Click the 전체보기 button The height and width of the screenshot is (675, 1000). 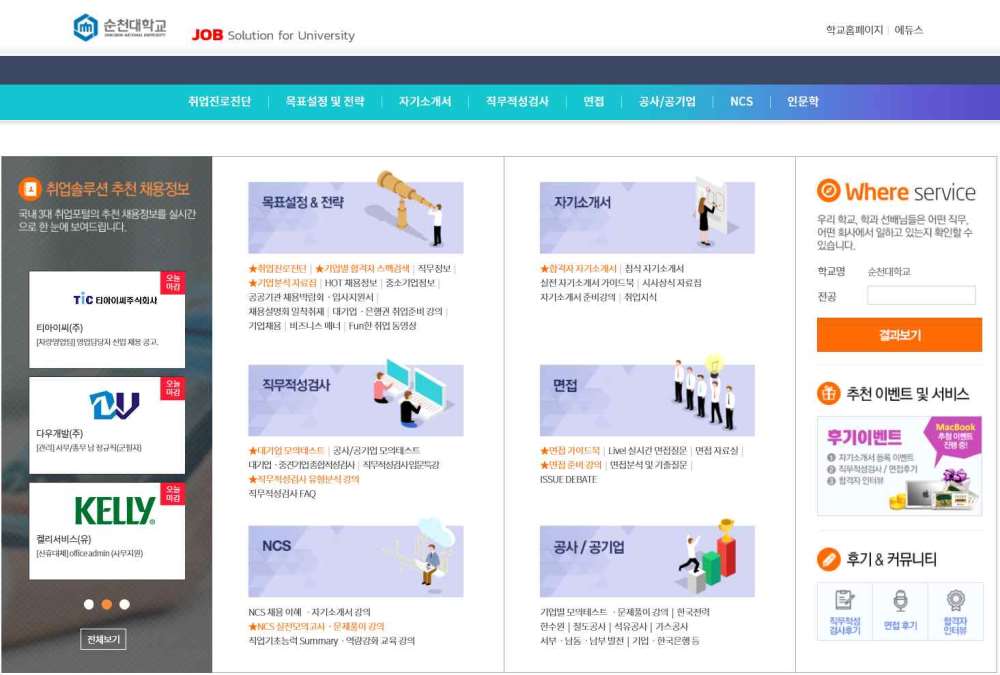point(103,639)
